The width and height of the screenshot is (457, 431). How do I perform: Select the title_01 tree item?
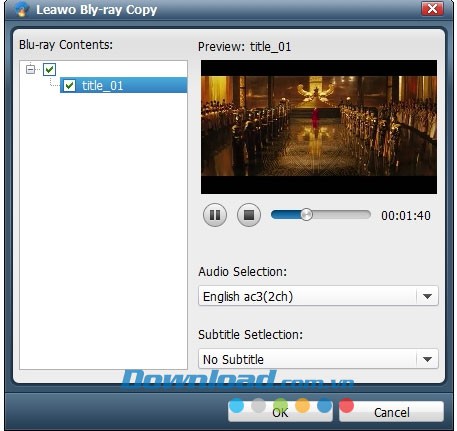(x=123, y=85)
